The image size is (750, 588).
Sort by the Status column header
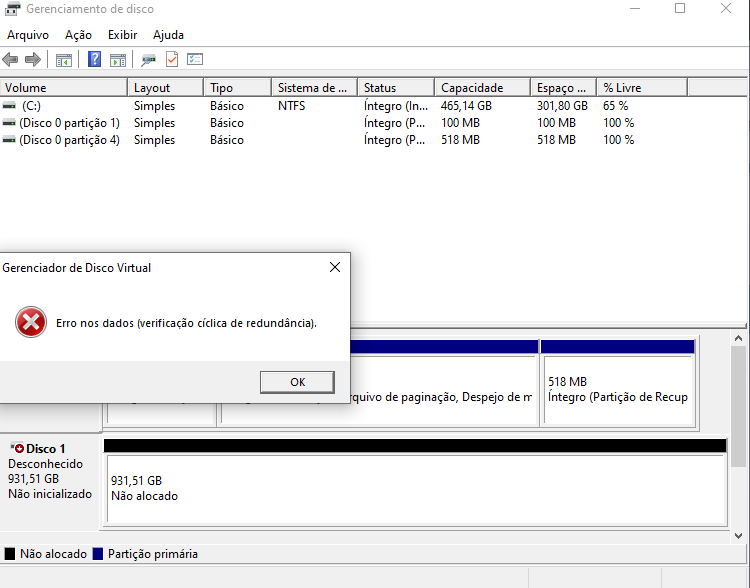(396, 88)
